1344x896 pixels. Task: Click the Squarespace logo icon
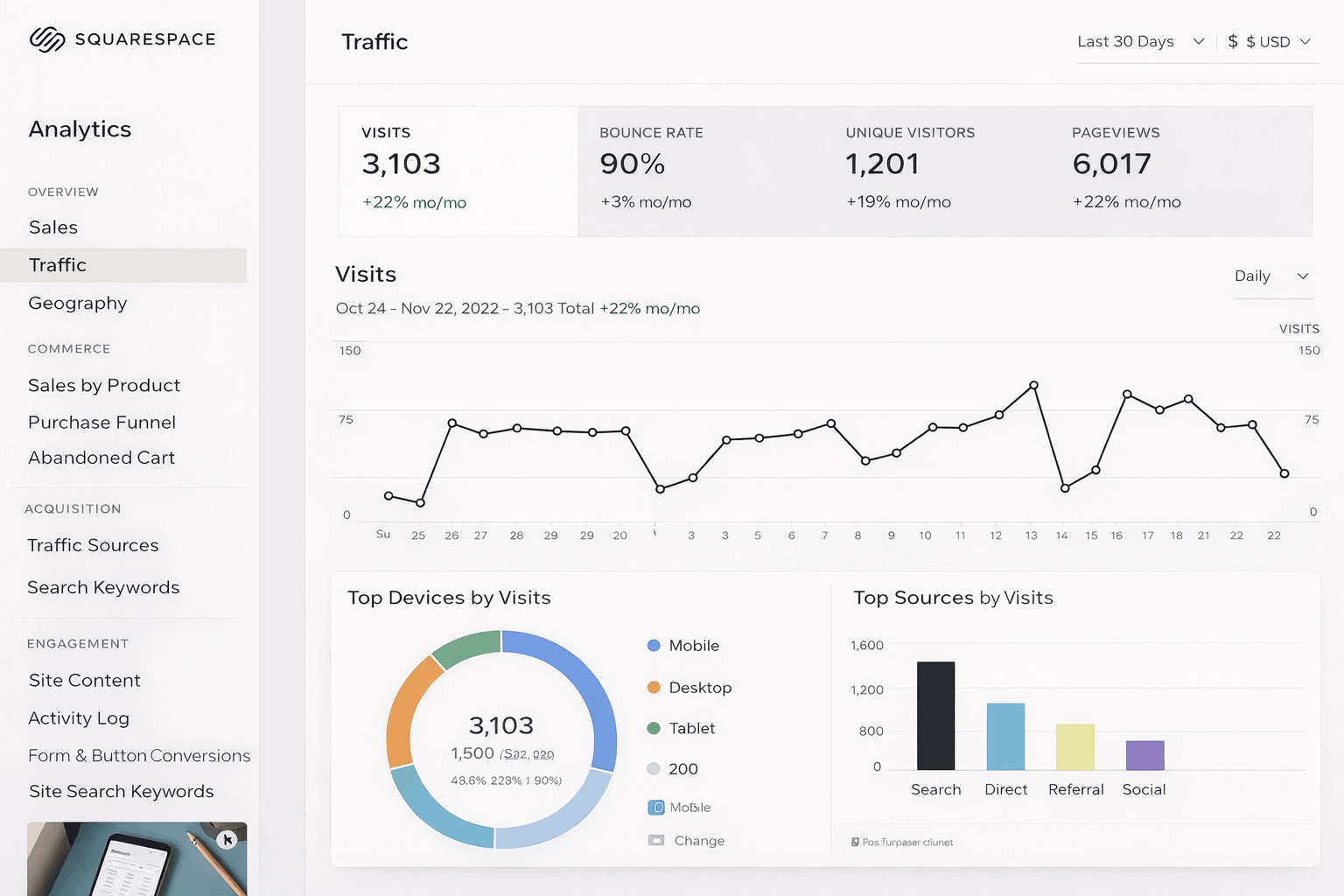pyautogui.click(x=47, y=39)
